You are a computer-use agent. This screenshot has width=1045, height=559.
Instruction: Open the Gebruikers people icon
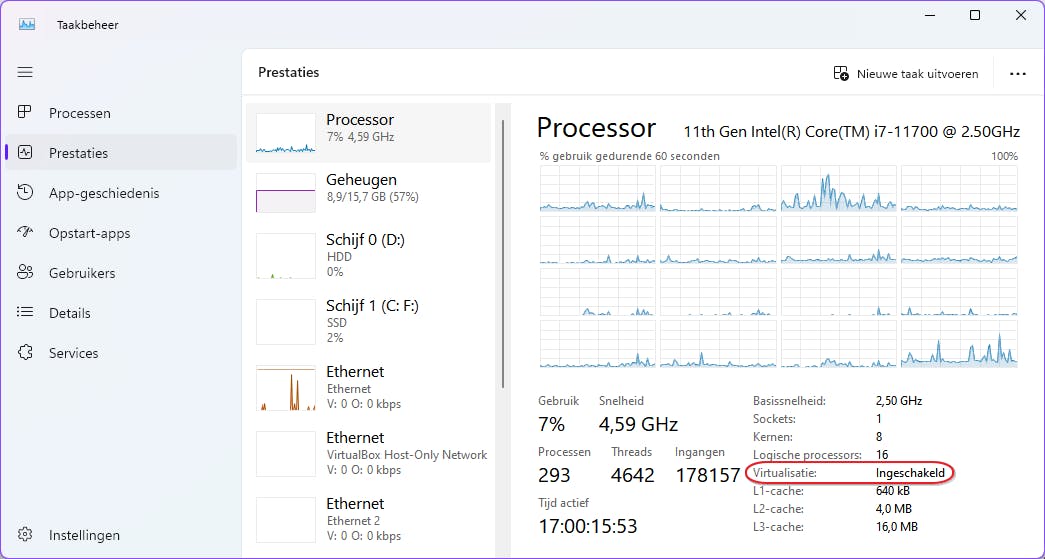point(26,273)
